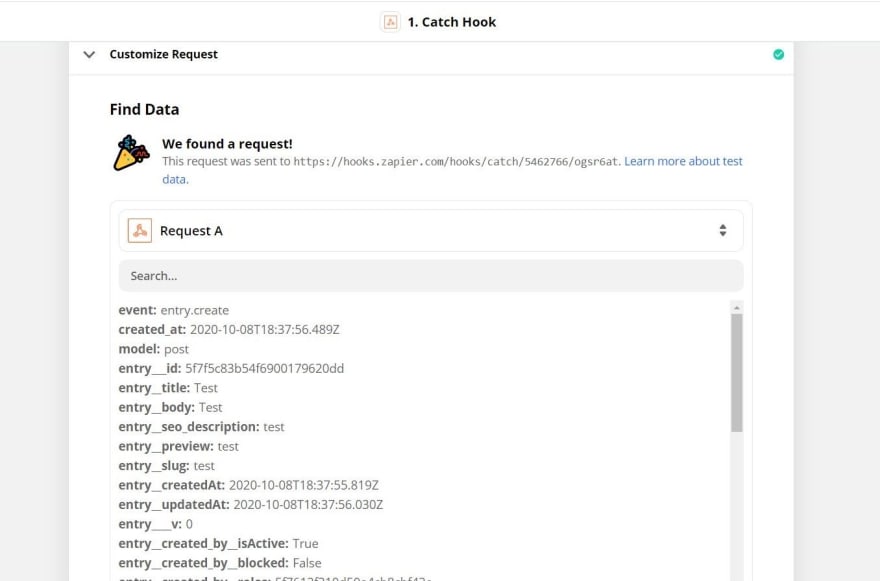Select the created_at 2020-10-08T18:37:56.489Z row
Image resolution: width=880 pixels, height=581 pixels.
tap(229, 330)
